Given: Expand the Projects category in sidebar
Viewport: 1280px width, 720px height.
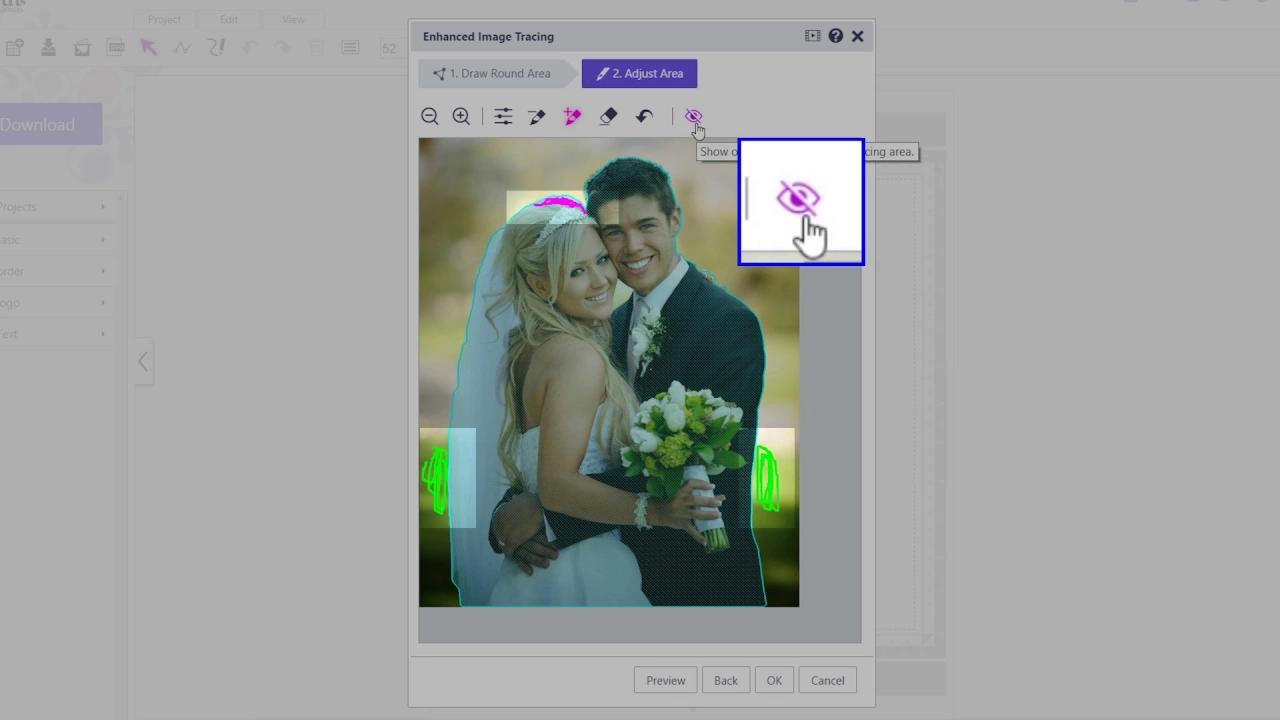Looking at the screenshot, I should [x=55, y=207].
